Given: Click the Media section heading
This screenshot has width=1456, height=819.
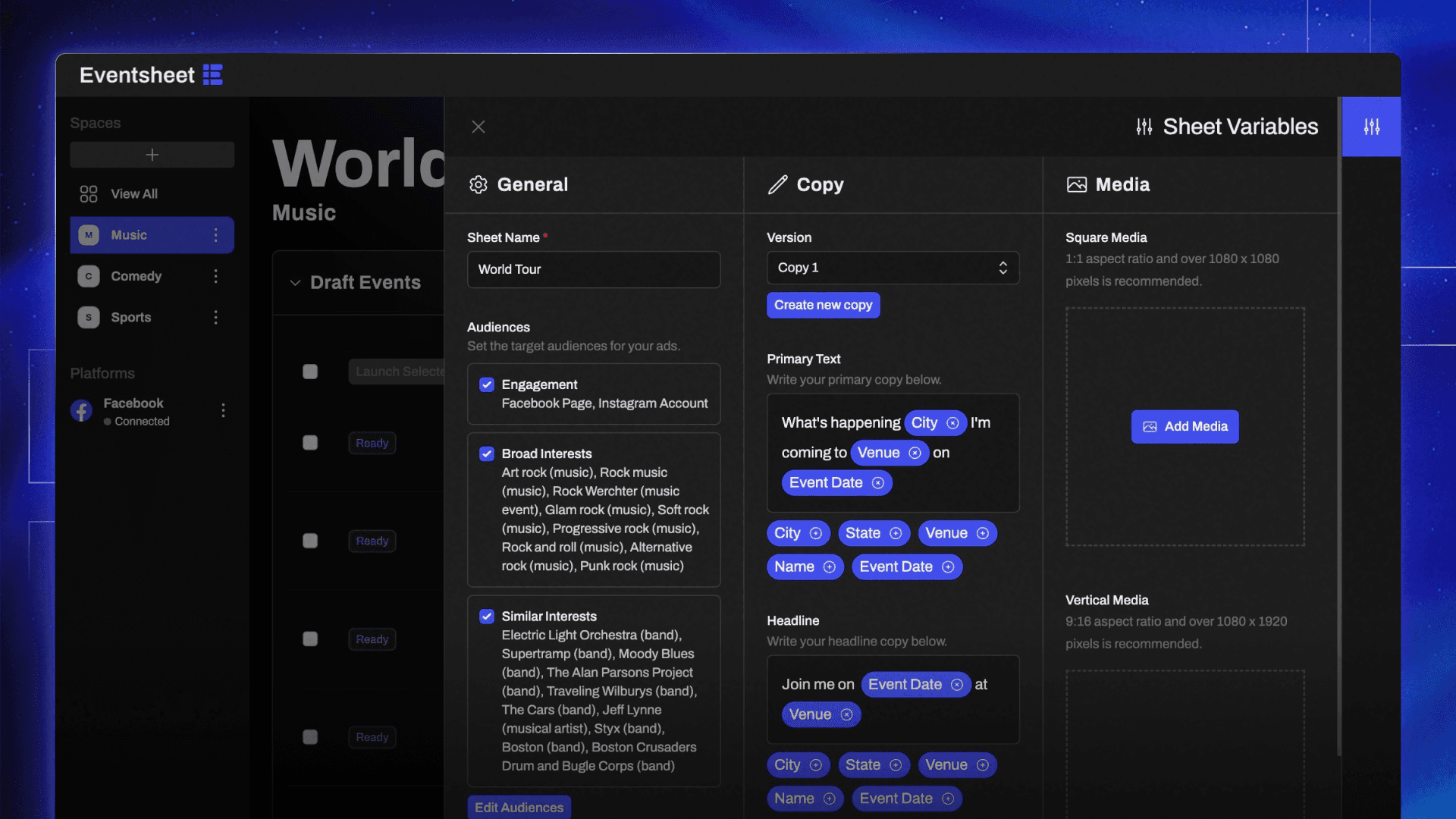Looking at the screenshot, I should (1108, 184).
